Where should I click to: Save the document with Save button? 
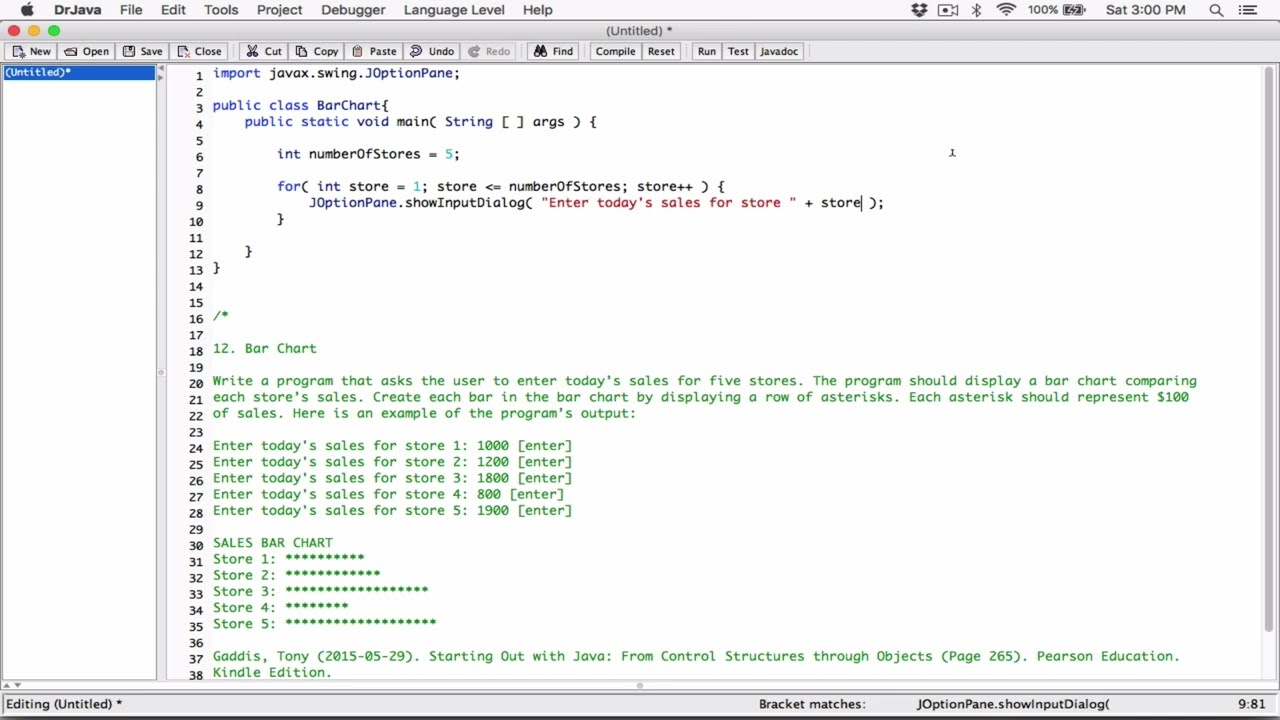click(142, 51)
